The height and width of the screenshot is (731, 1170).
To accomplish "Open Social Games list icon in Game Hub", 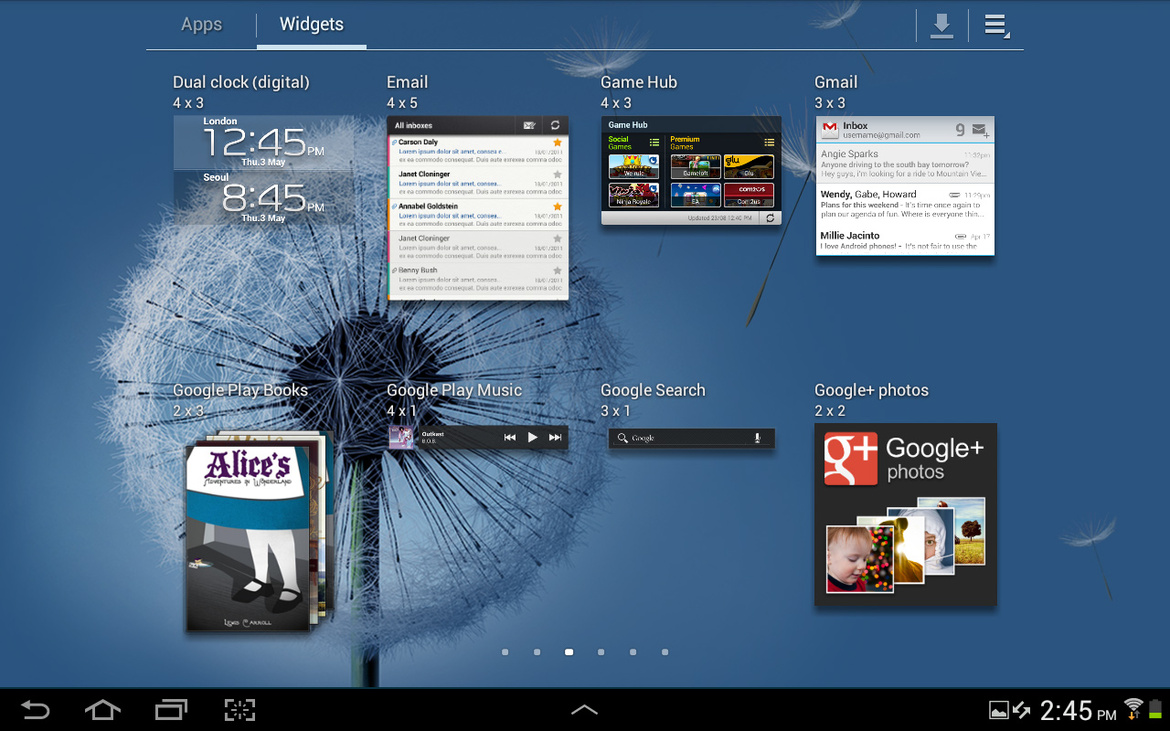I will tap(654, 142).
